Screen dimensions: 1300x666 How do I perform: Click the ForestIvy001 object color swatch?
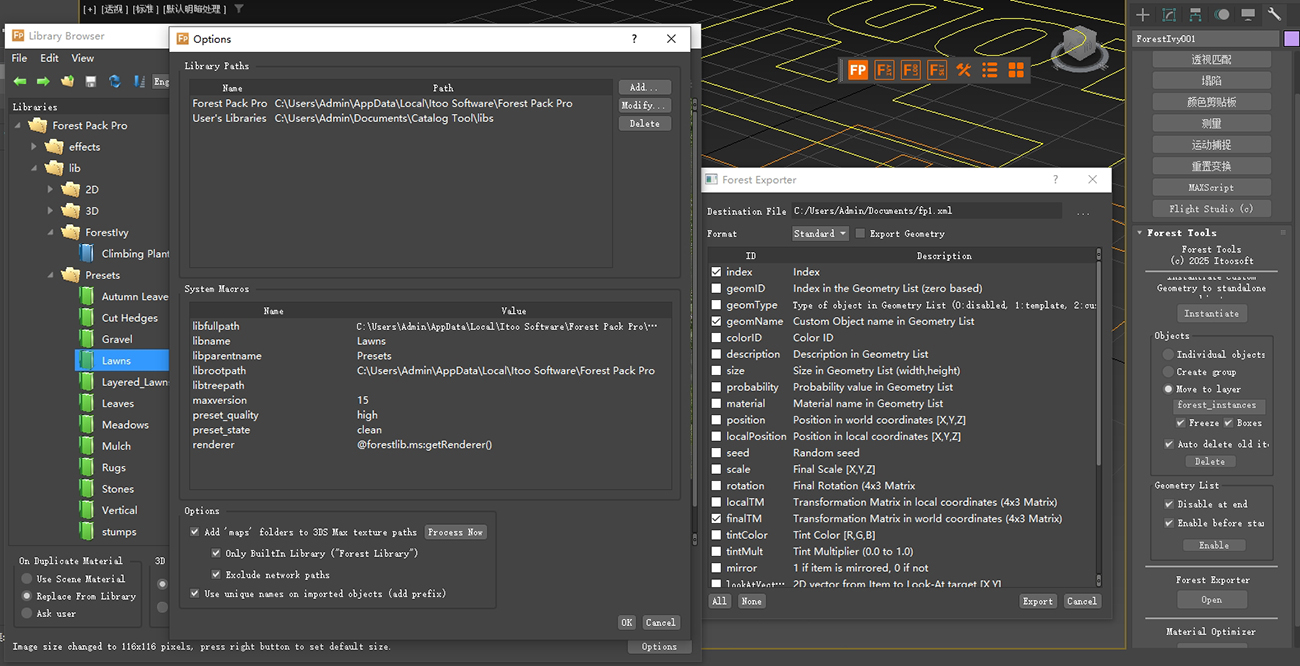[1291, 39]
